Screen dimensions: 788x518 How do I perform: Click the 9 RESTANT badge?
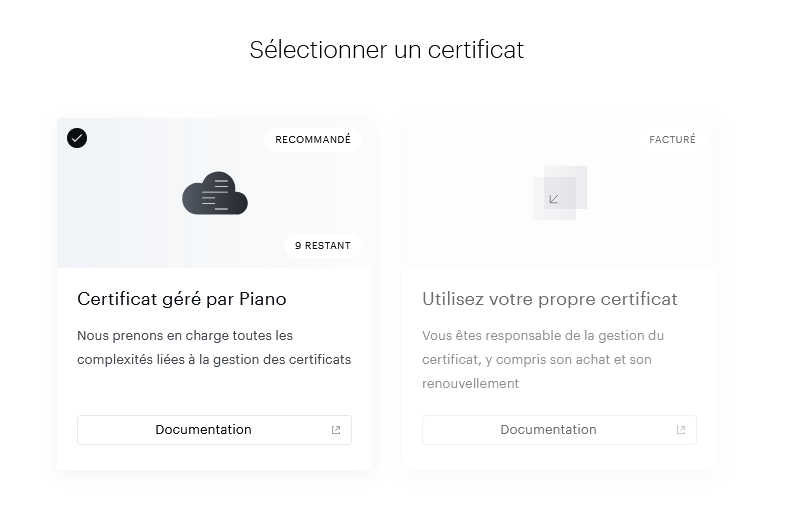click(x=322, y=246)
